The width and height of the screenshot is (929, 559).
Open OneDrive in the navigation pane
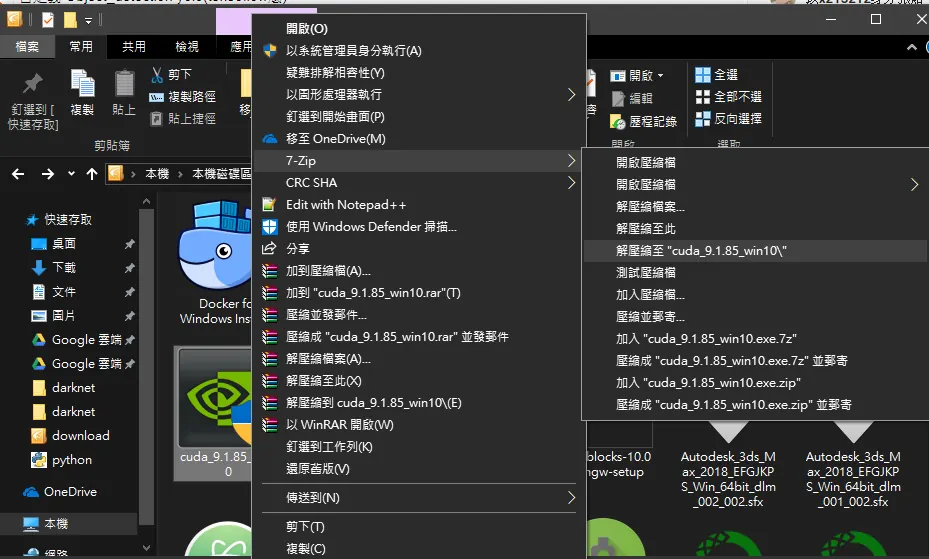70,491
